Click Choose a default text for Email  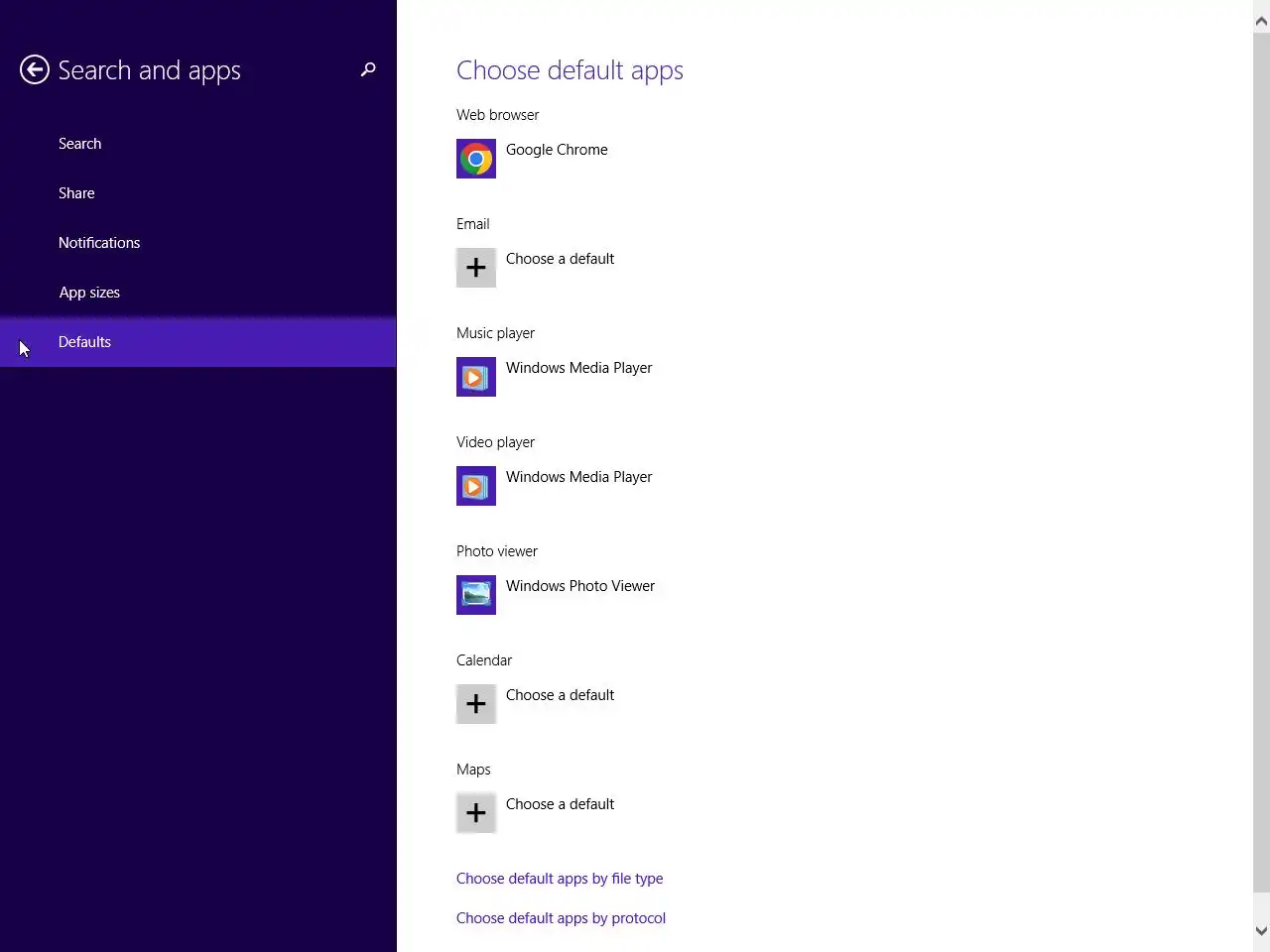pyautogui.click(x=560, y=259)
